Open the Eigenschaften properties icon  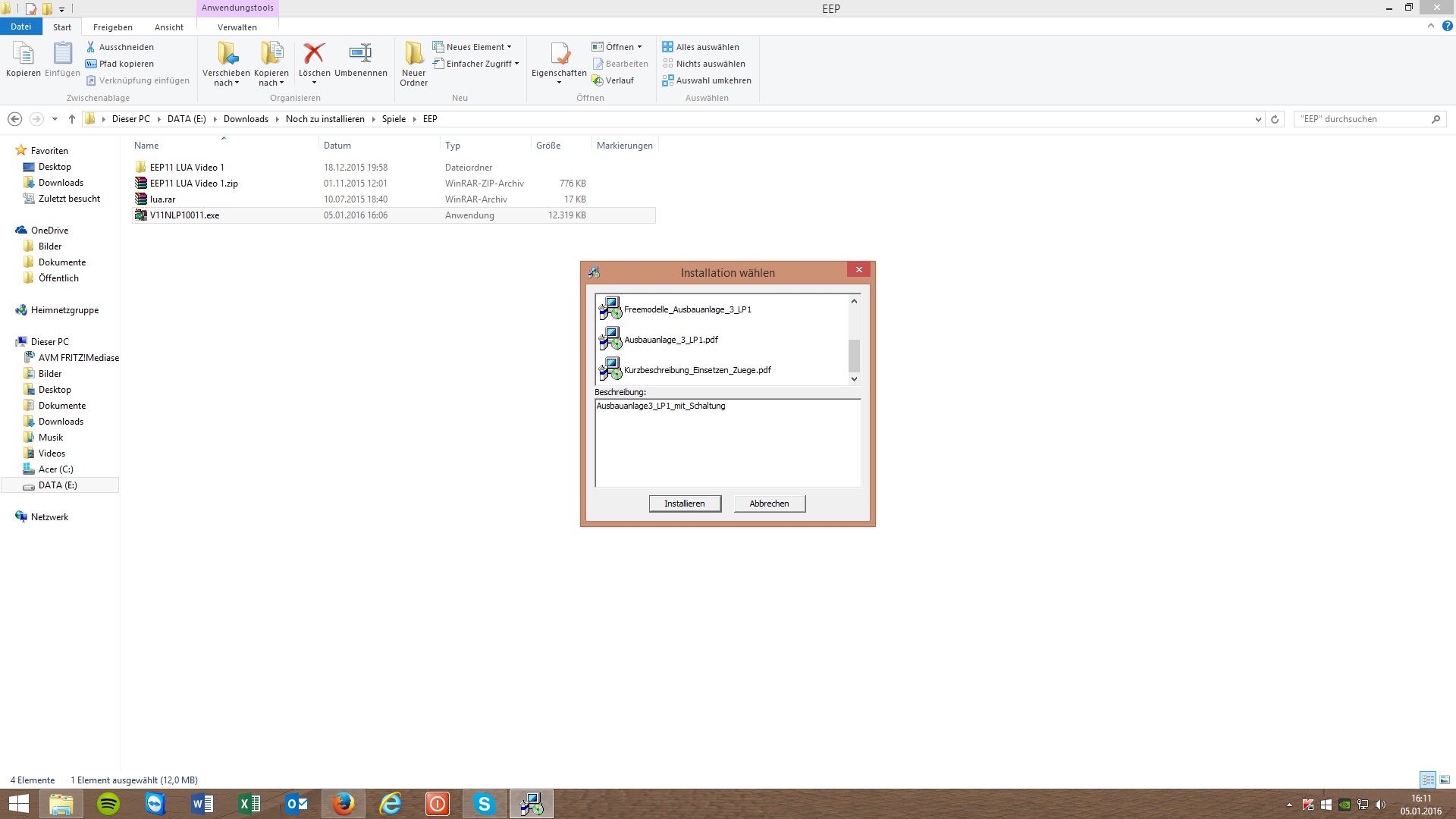559,55
